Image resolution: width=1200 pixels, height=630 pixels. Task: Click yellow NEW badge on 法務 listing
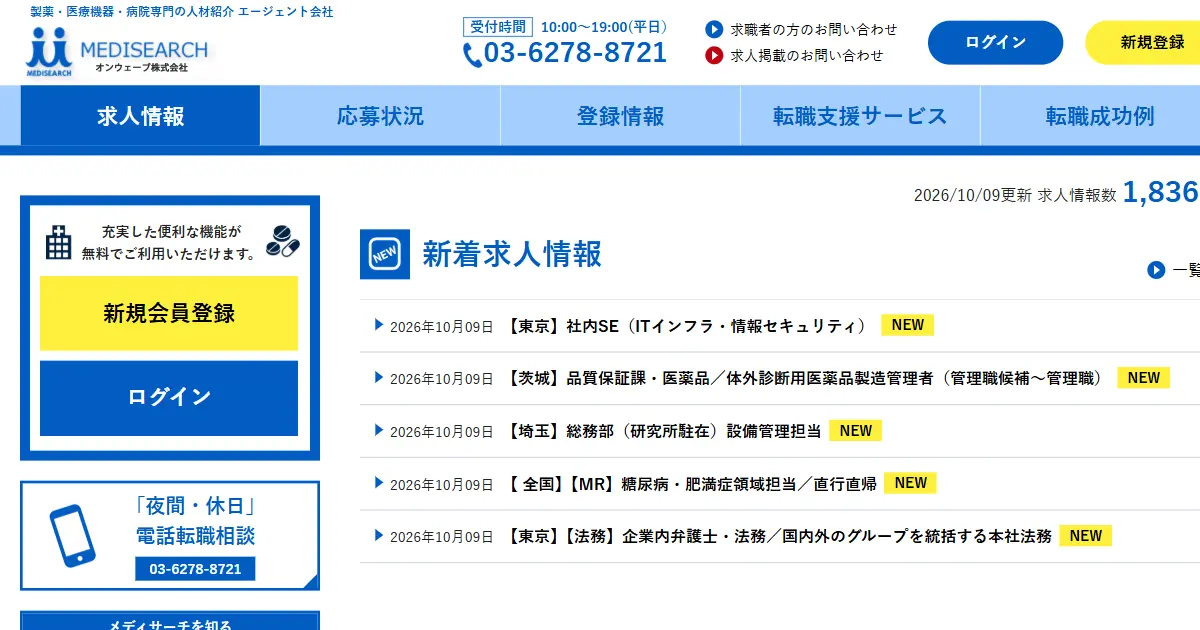click(1086, 535)
